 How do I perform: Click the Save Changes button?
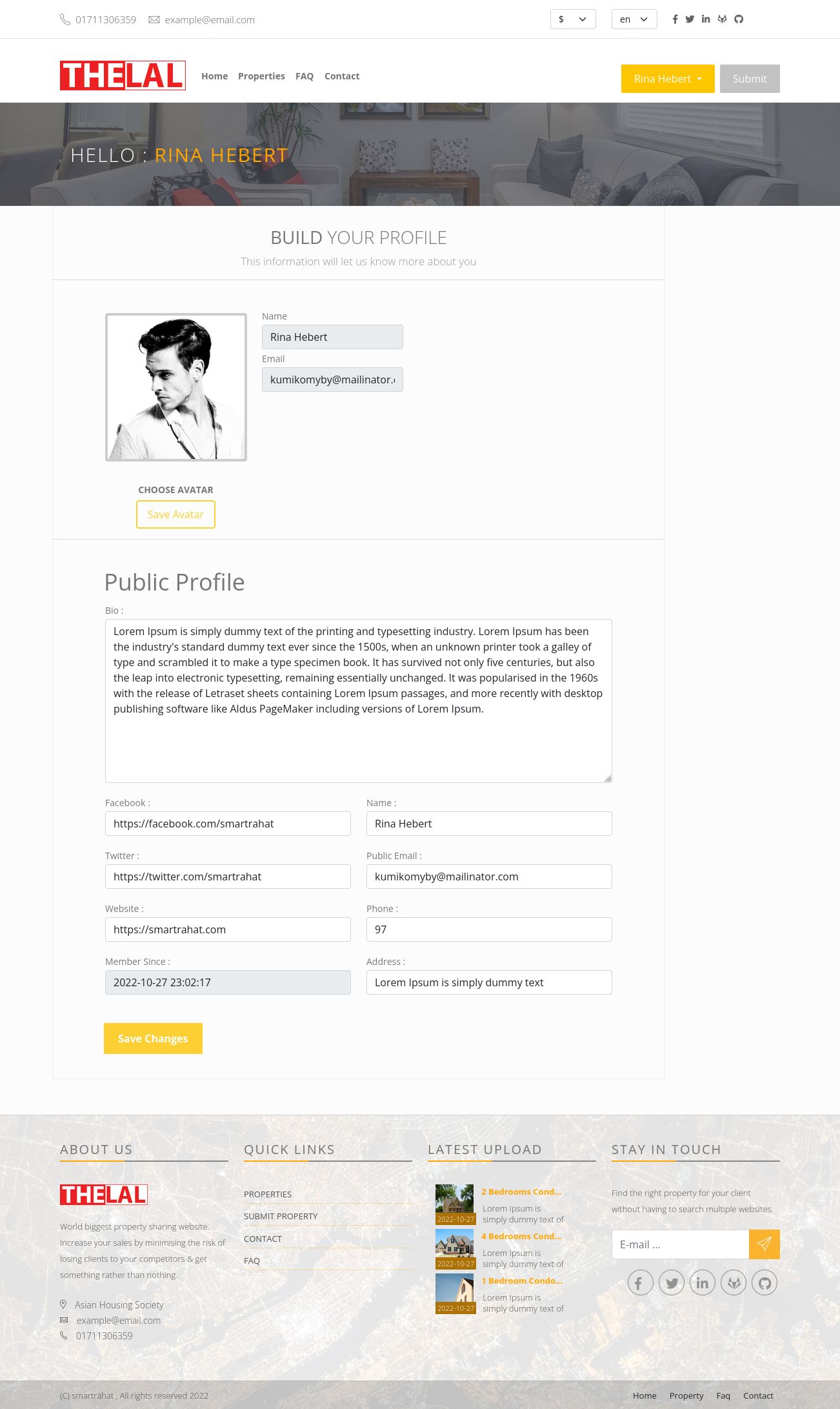point(153,1039)
